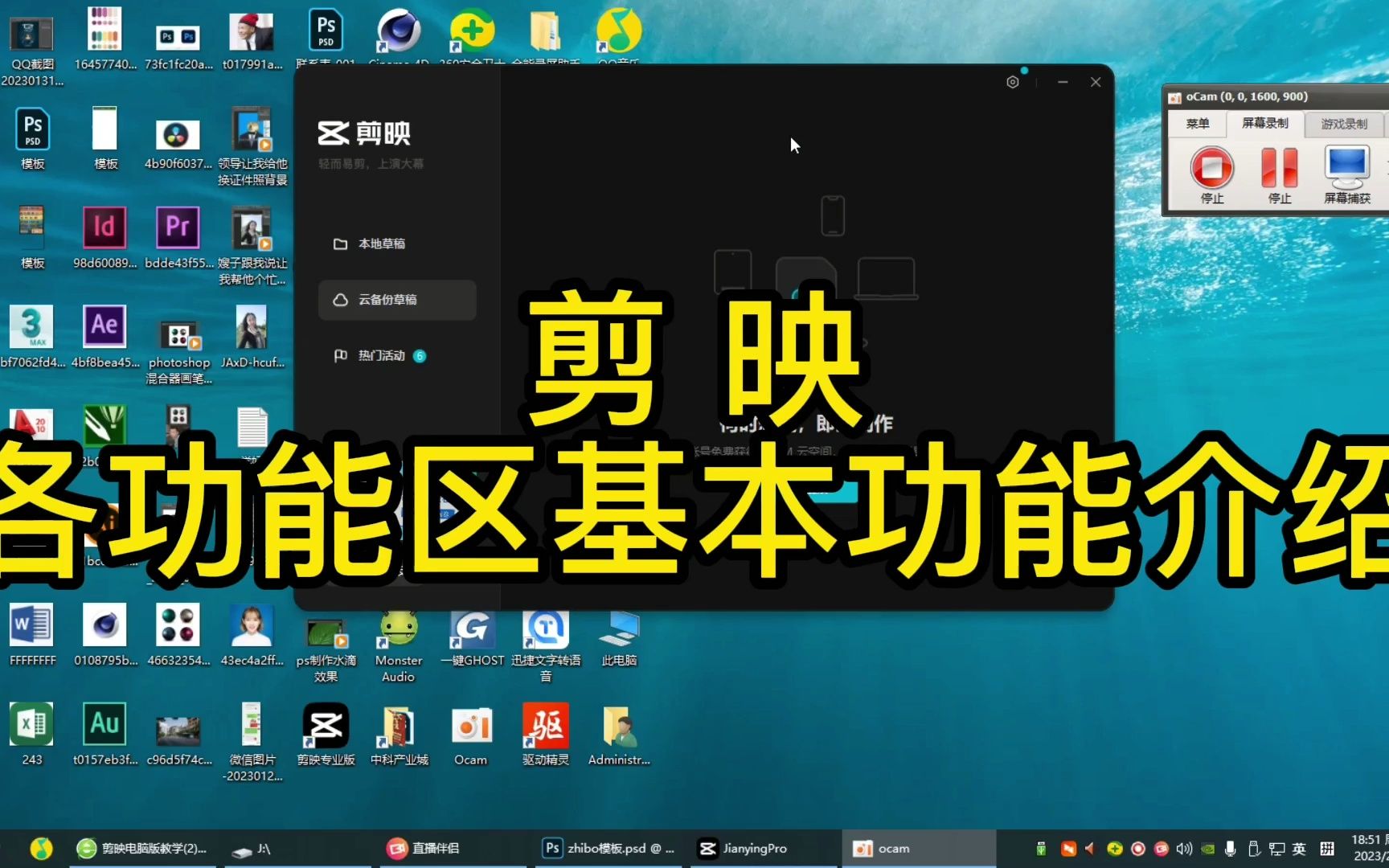Screen dimensions: 1389x868
Task: Select the 46632354 desktop file icon
Action: click(178, 635)
